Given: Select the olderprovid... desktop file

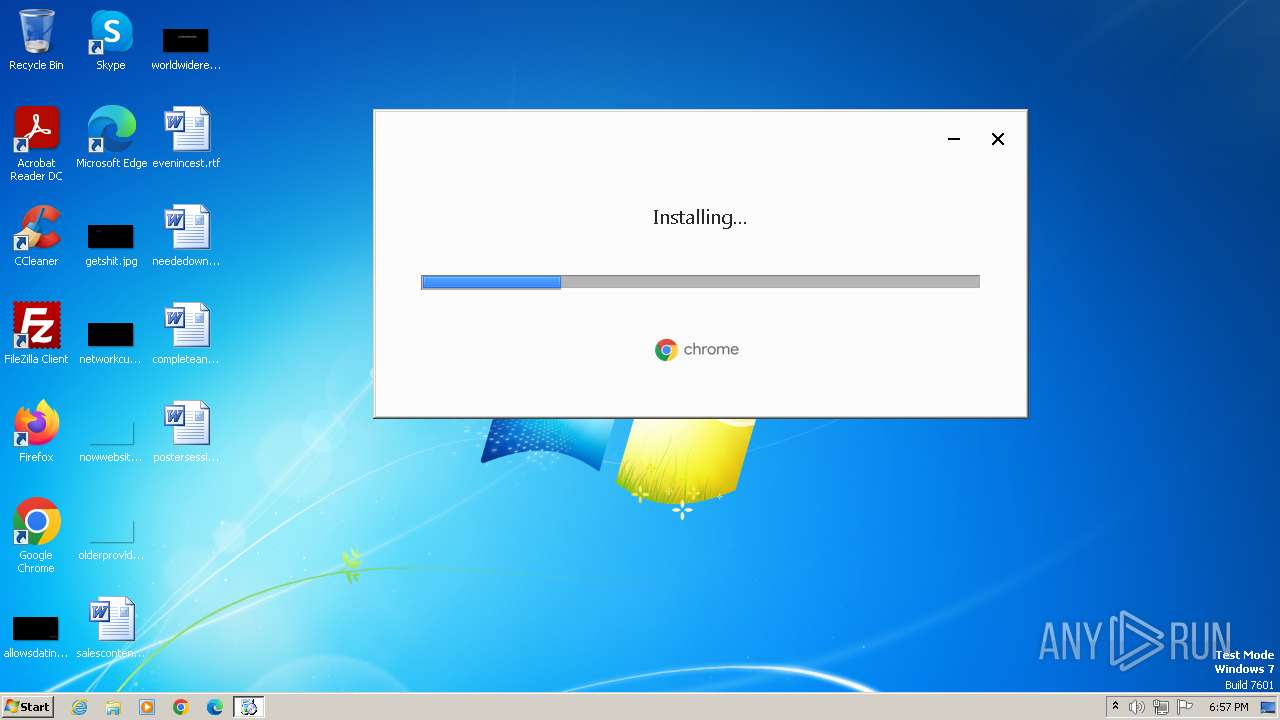Looking at the screenshot, I should (111, 538).
